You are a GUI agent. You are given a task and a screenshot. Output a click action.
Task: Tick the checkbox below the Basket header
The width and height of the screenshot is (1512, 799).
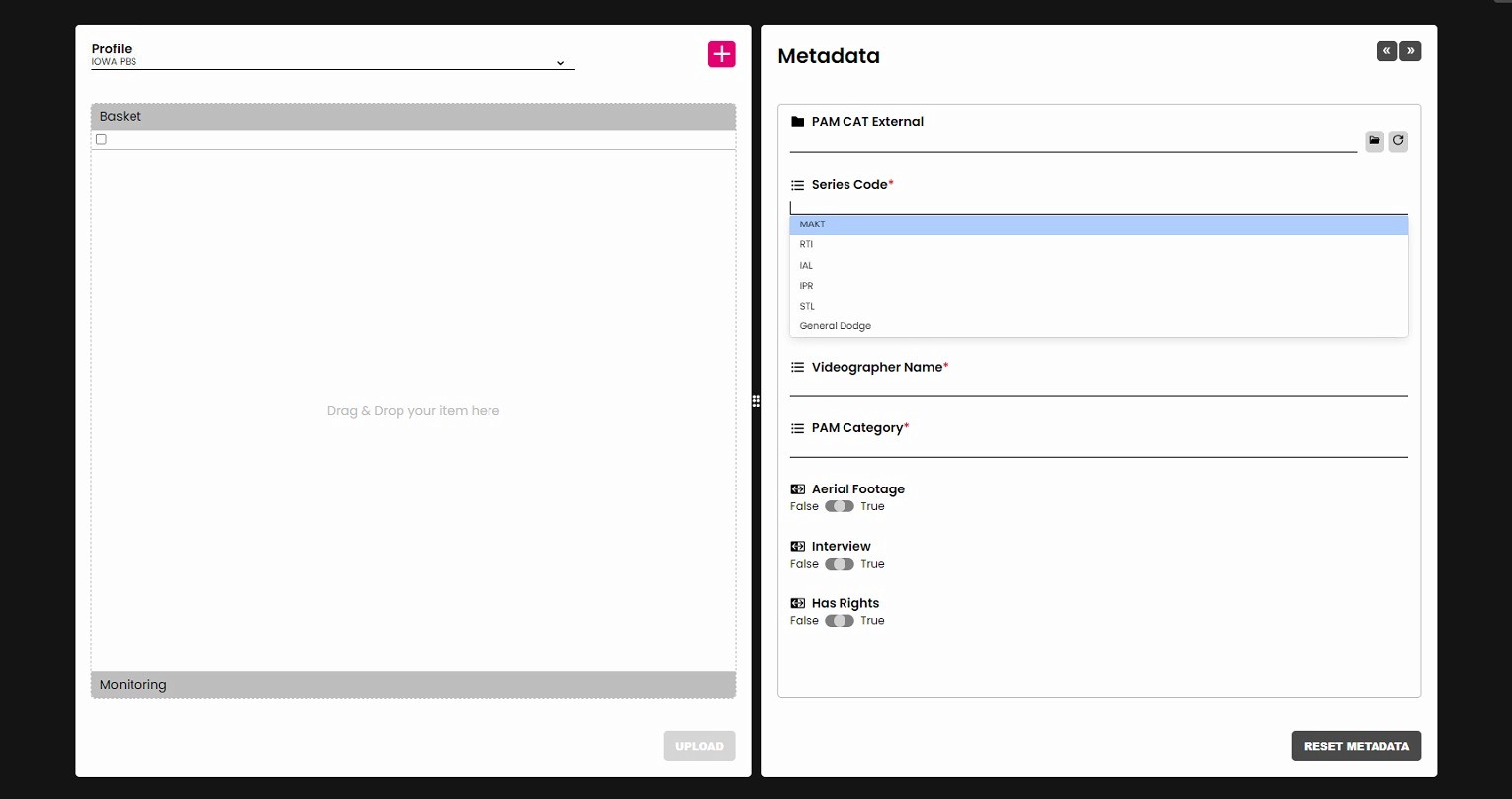[101, 139]
